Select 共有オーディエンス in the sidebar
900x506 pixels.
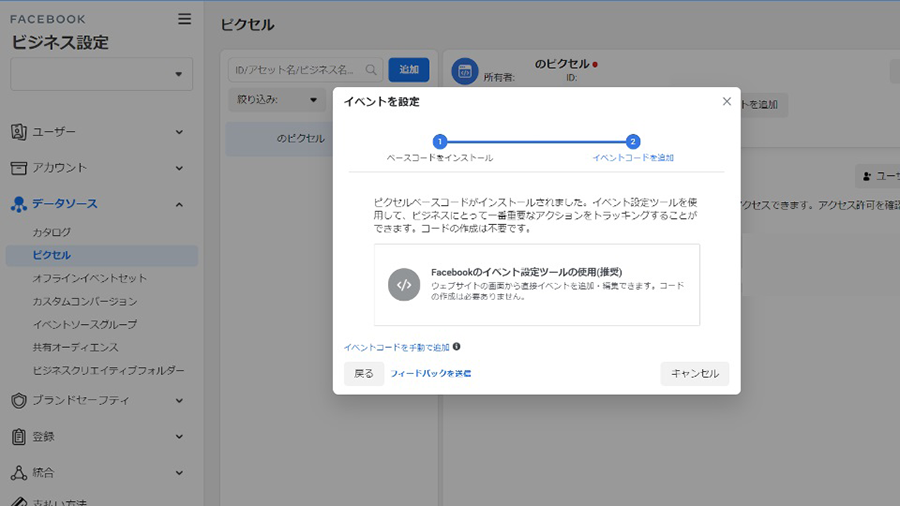75,347
